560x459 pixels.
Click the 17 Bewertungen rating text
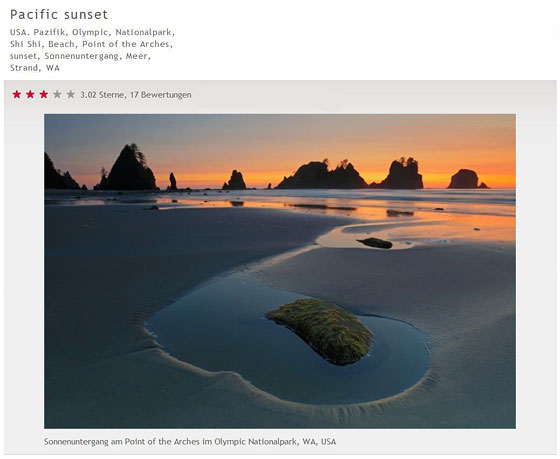click(161, 95)
